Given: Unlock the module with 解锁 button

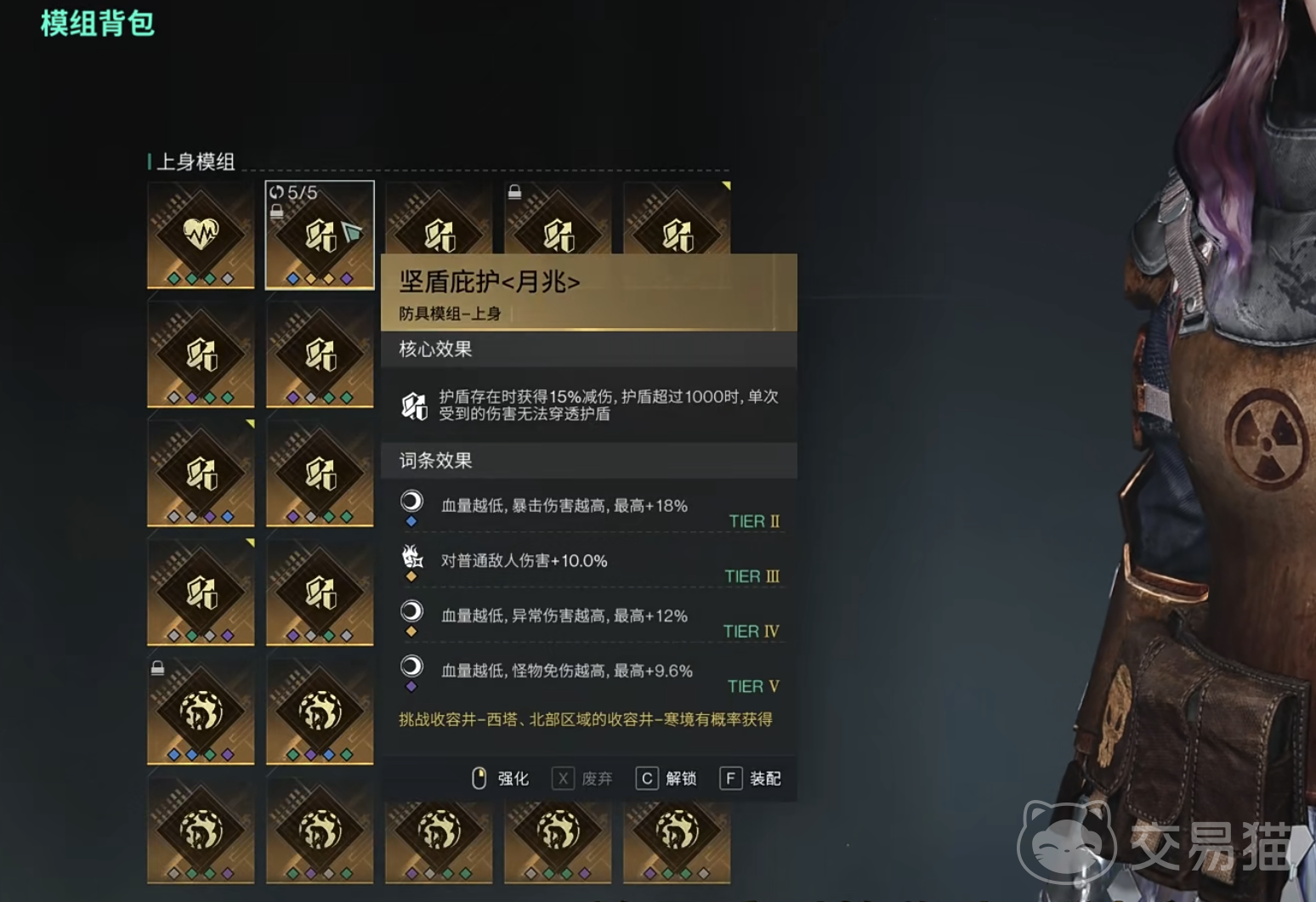Looking at the screenshot, I should [667, 778].
